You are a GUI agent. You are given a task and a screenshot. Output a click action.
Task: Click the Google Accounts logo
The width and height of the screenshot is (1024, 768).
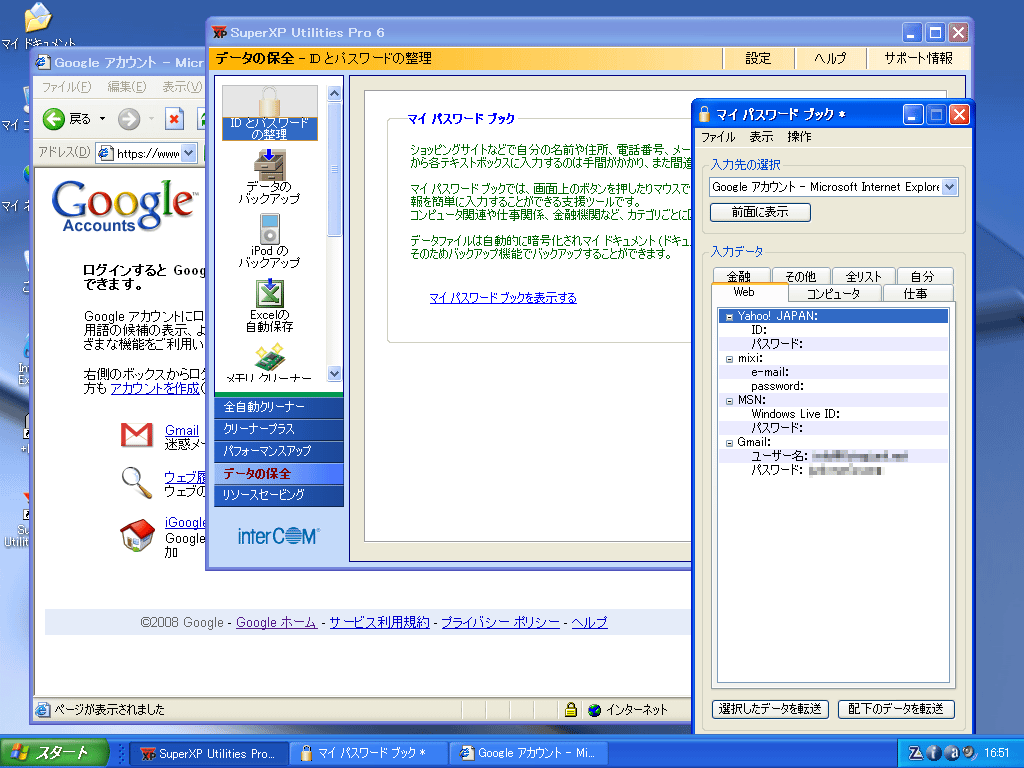123,206
